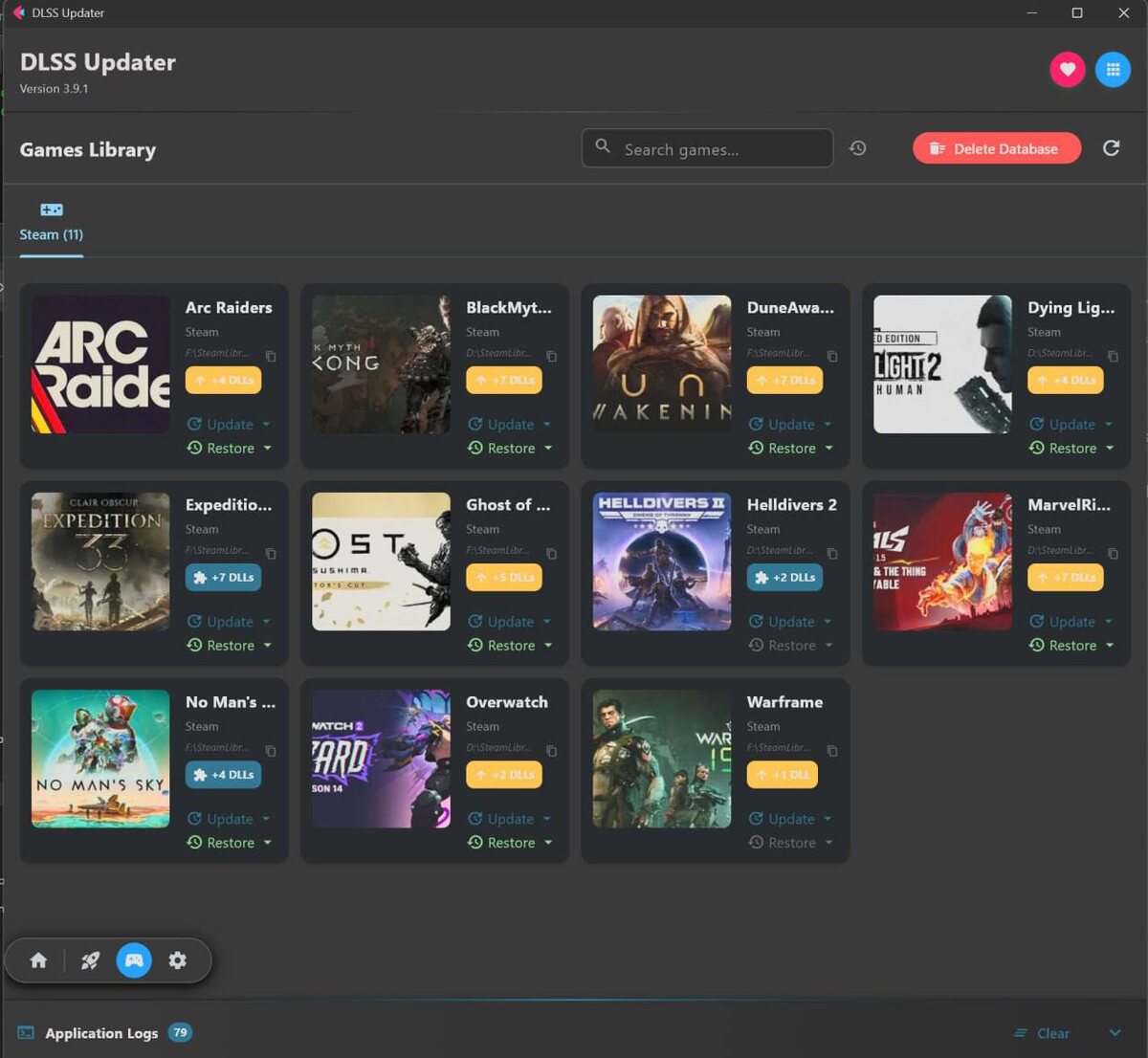Copy the Overwatch path
The width and height of the screenshot is (1148, 1058).
pos(551,751)
